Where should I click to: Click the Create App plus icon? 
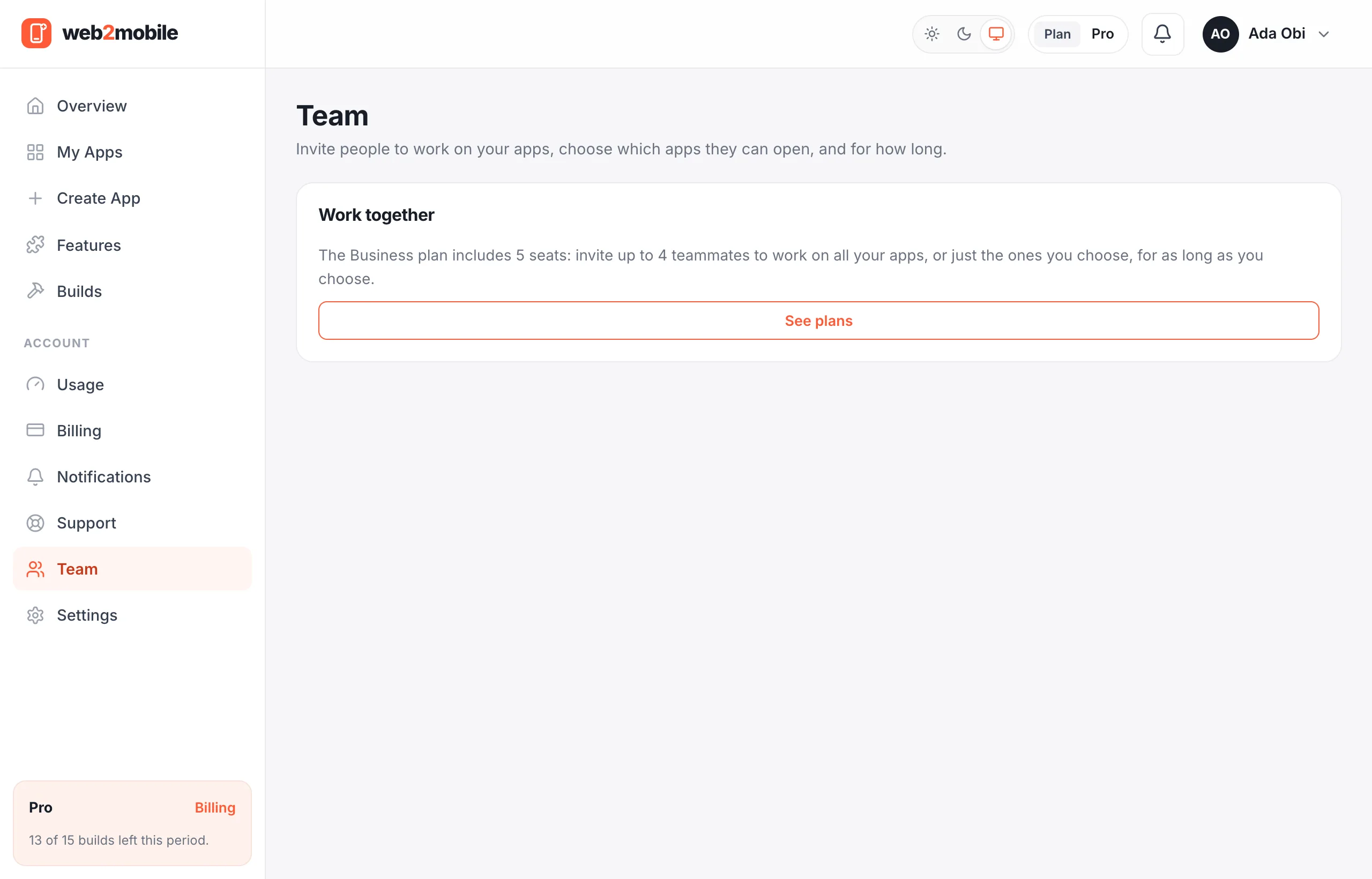tap(35, 198)
